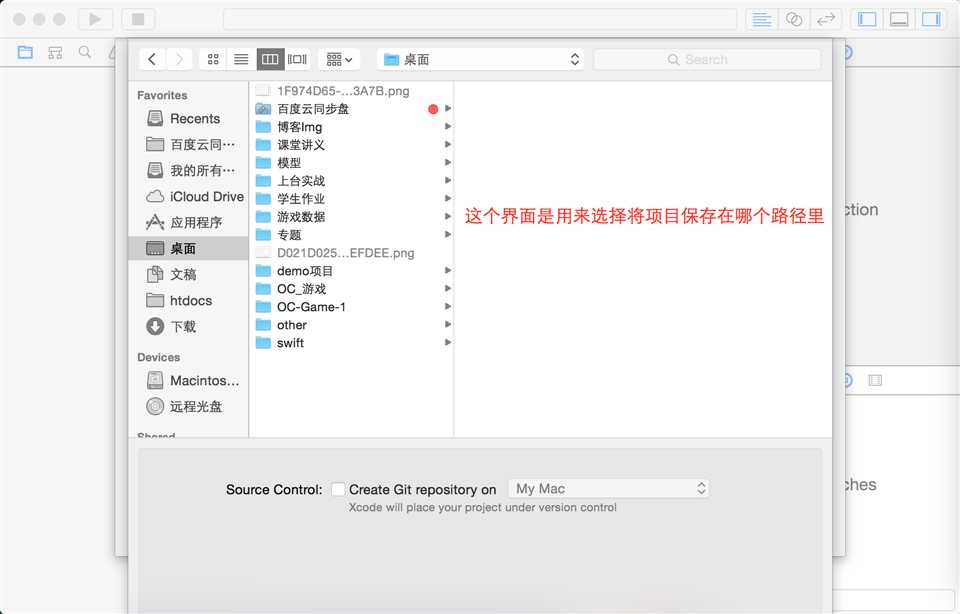This screenshot has width=960, height=614.
Task: Select the 模型 folder
Action: 352,163
